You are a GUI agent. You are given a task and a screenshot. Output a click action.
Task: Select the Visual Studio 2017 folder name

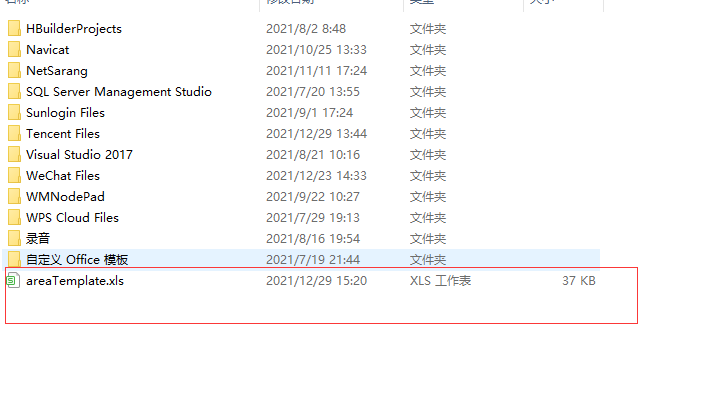[x=79, y=154]
